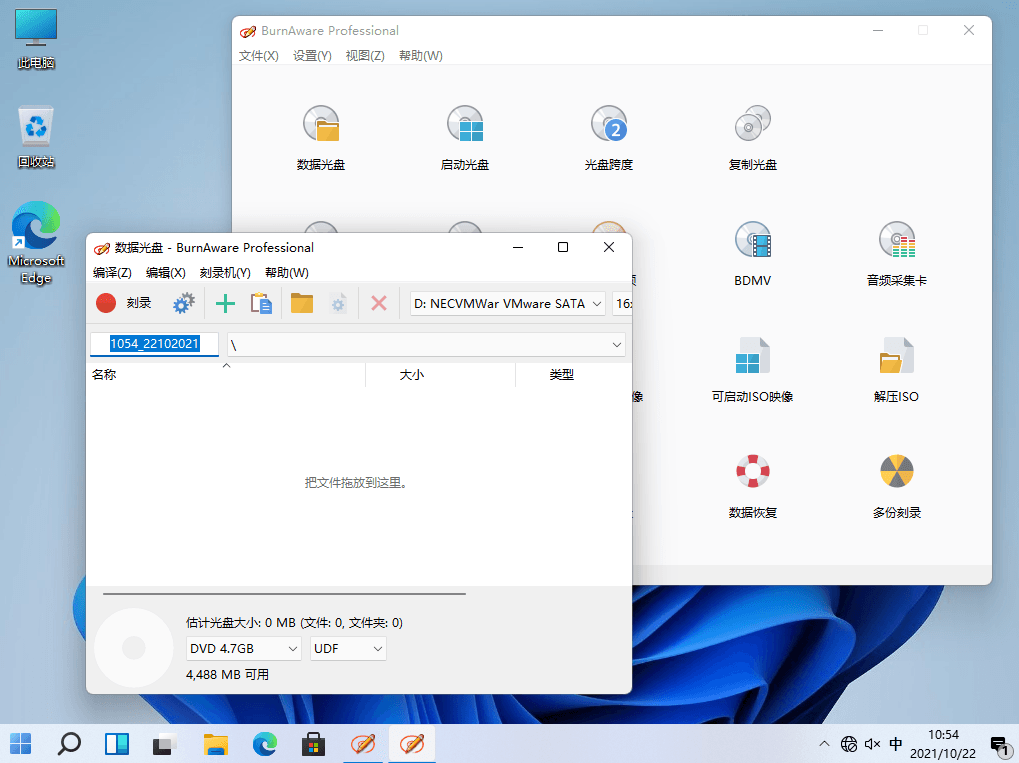
Task: Open Unpack ISO (解压ISO) tool
Action: click(x=896, y=369)
